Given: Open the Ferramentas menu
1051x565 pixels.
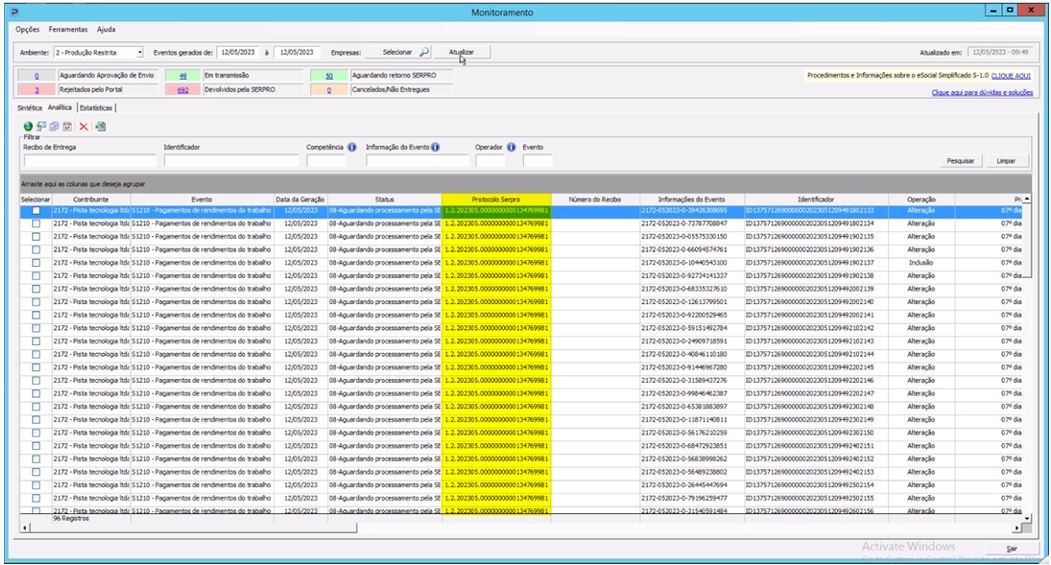Looking at the screenshot, I should [x=68, y=29].
